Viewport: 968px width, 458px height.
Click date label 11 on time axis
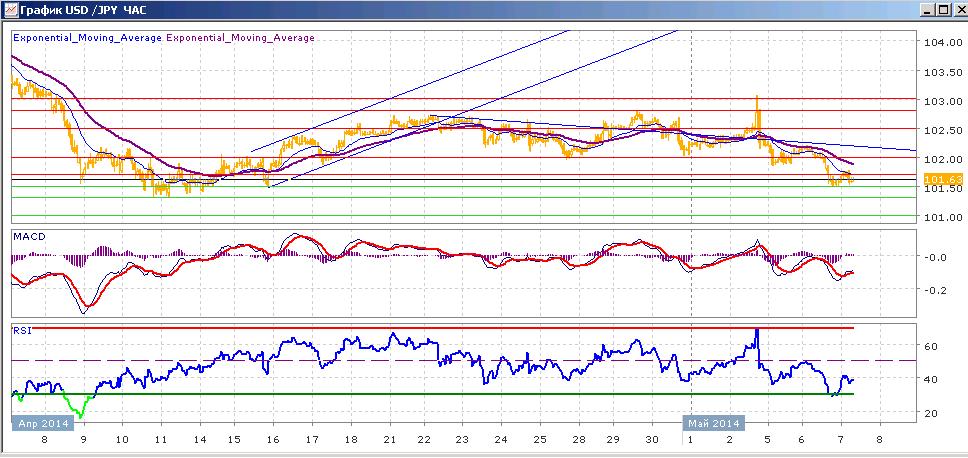pos(161,441)
